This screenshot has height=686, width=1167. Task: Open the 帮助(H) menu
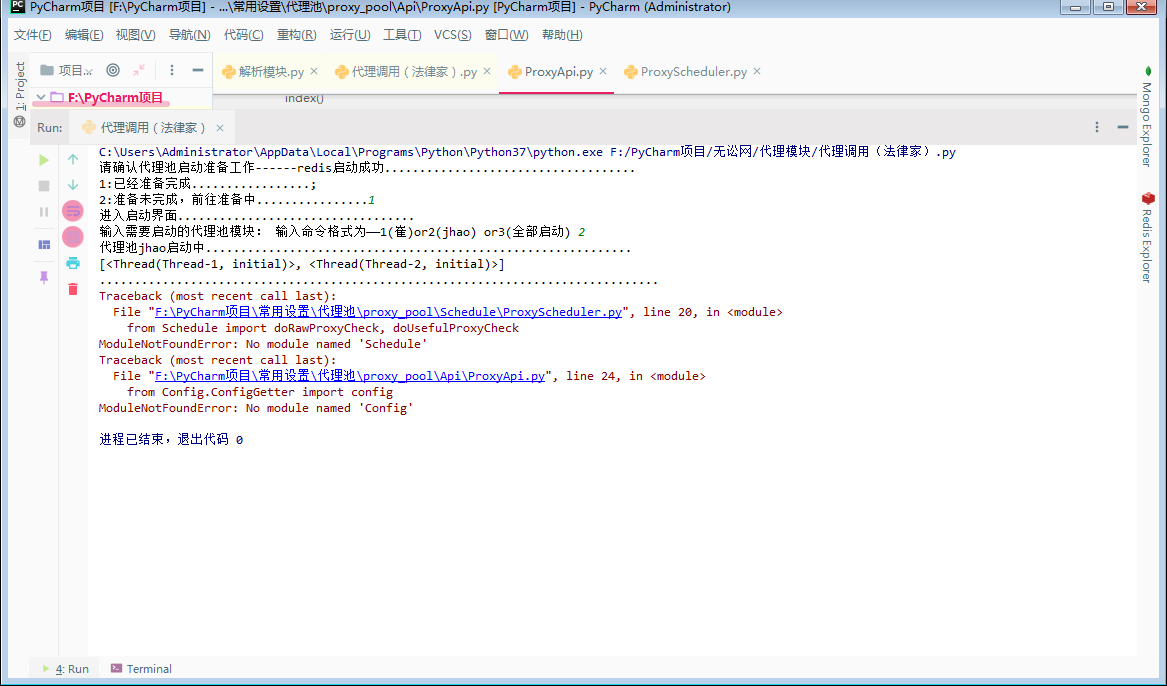pyautogui.click(x=562, y=35)
